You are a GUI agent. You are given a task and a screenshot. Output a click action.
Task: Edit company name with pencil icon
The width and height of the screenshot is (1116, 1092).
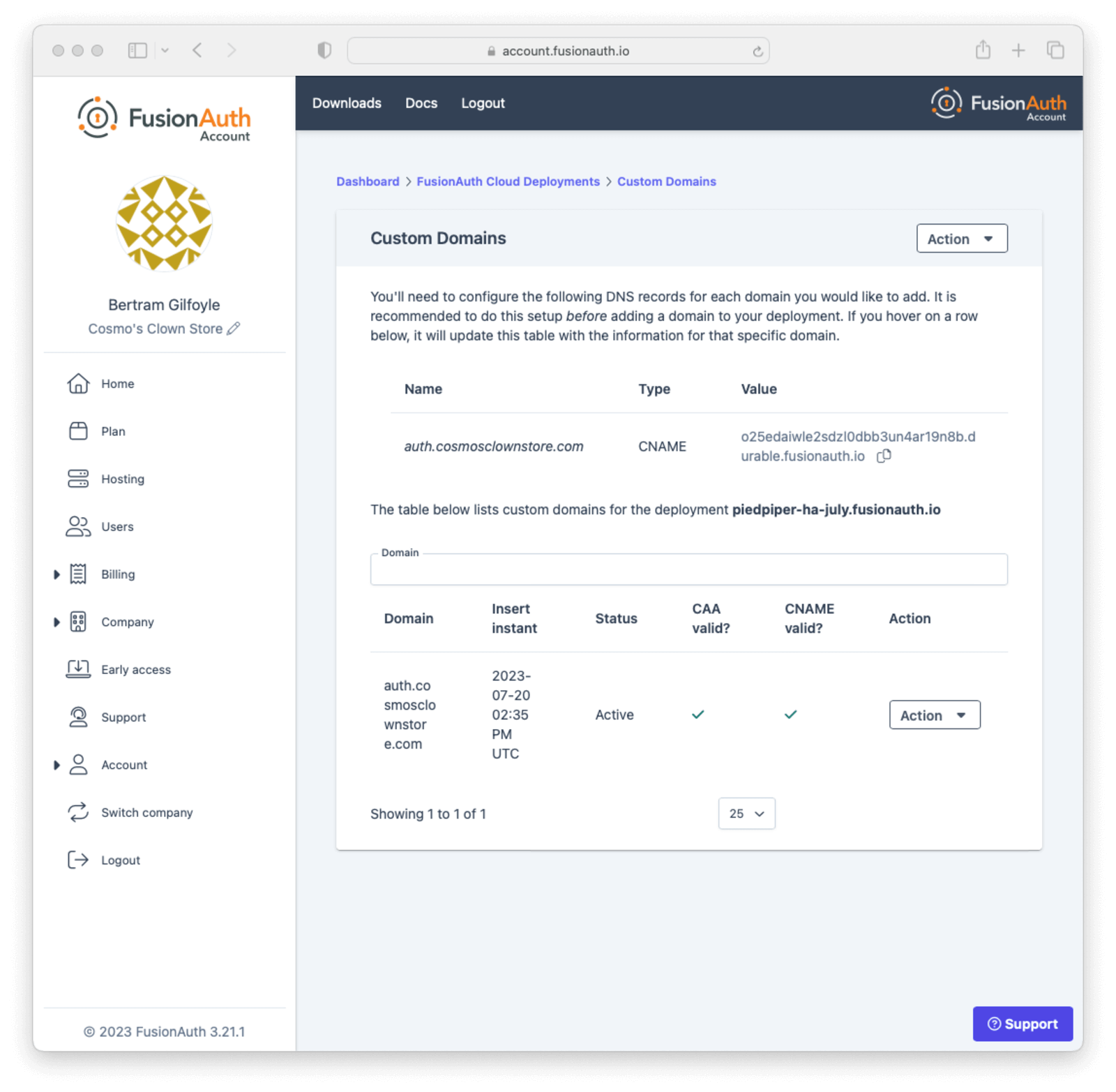pos(234,329)
